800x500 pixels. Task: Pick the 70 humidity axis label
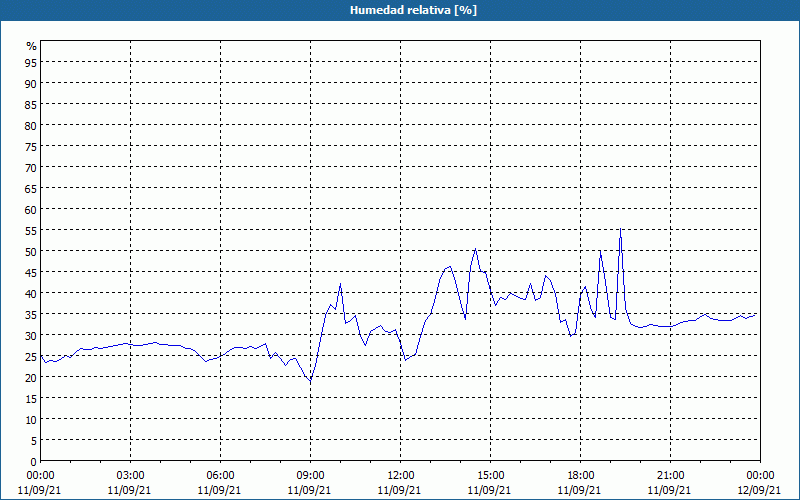point(31,167)
